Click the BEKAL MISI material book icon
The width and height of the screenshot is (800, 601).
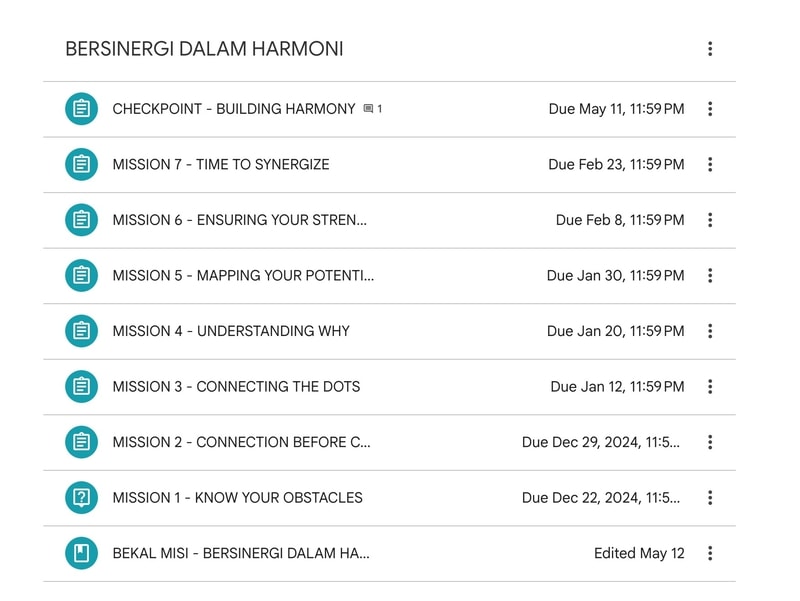coord(81,553)
